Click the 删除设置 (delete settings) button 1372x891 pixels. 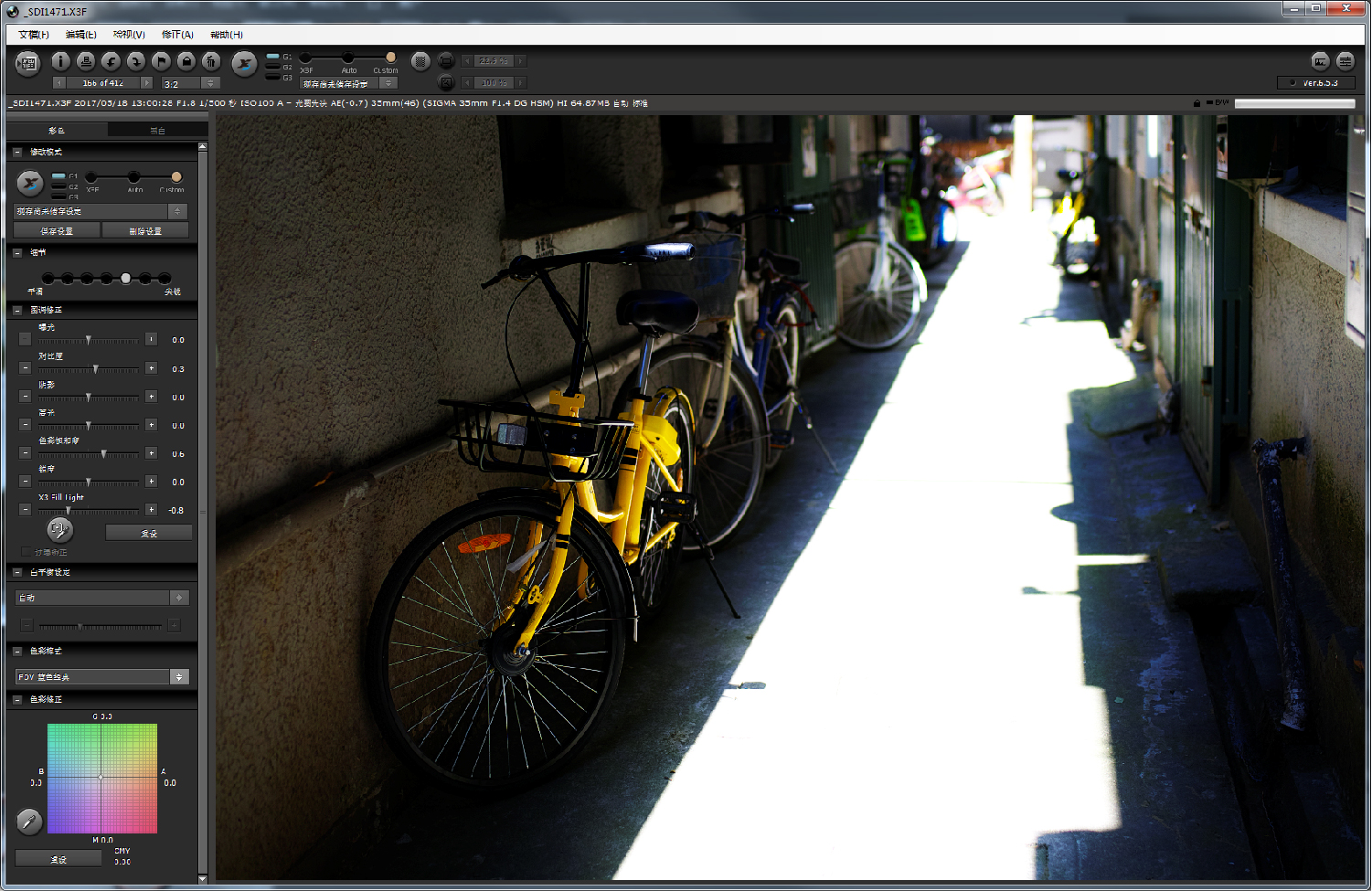point(145,231)
